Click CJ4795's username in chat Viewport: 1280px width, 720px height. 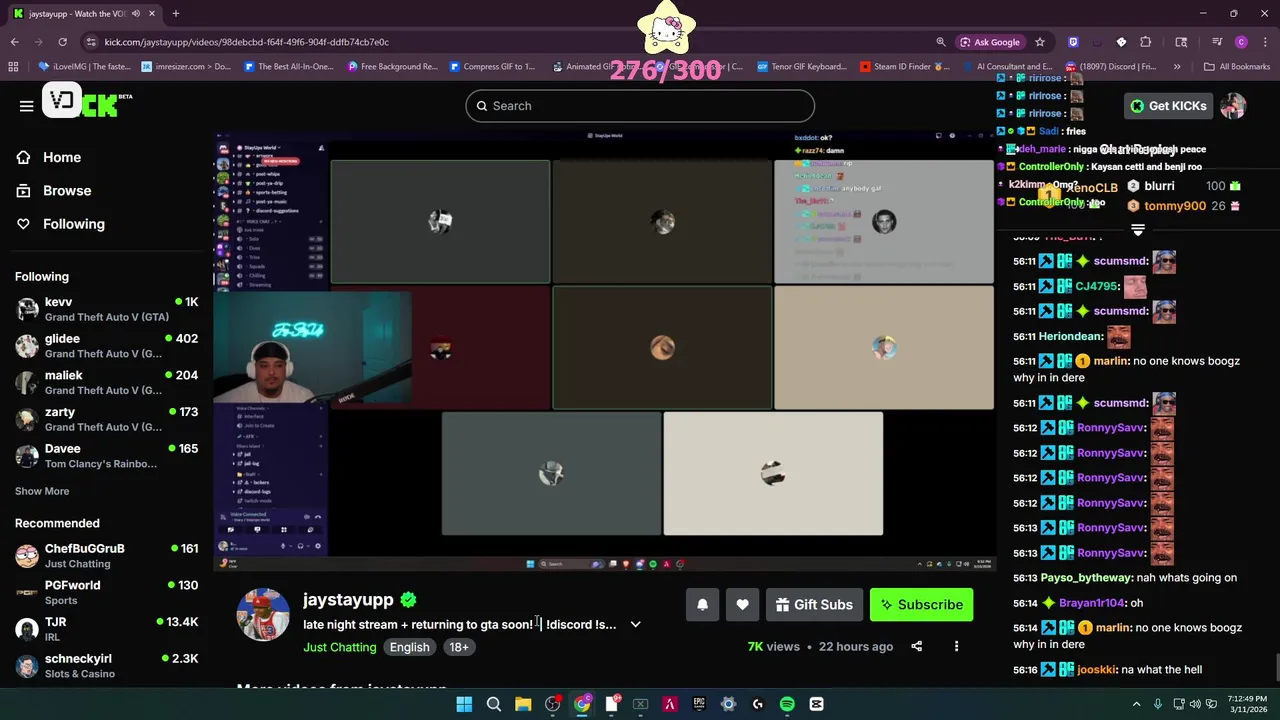(1097, 286)
